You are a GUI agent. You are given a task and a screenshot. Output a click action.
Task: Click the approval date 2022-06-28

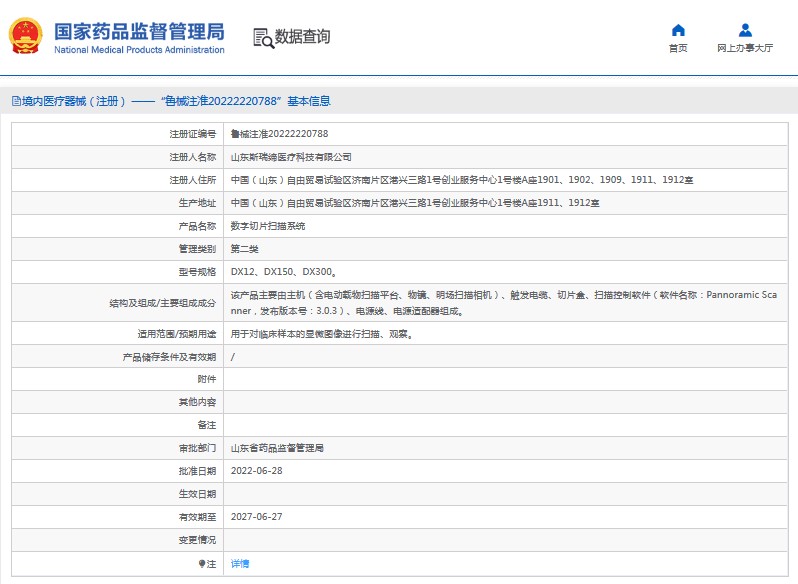[257, 471]
